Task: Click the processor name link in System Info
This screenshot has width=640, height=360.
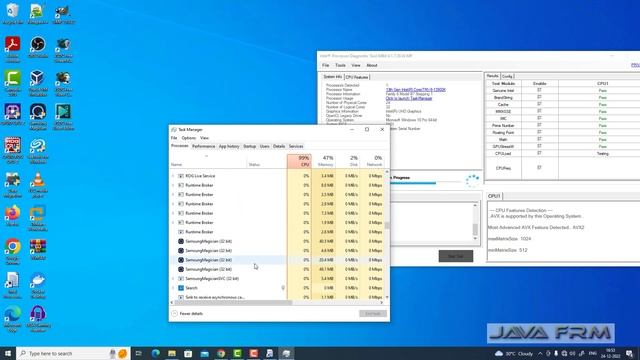Action: (416, 89)
